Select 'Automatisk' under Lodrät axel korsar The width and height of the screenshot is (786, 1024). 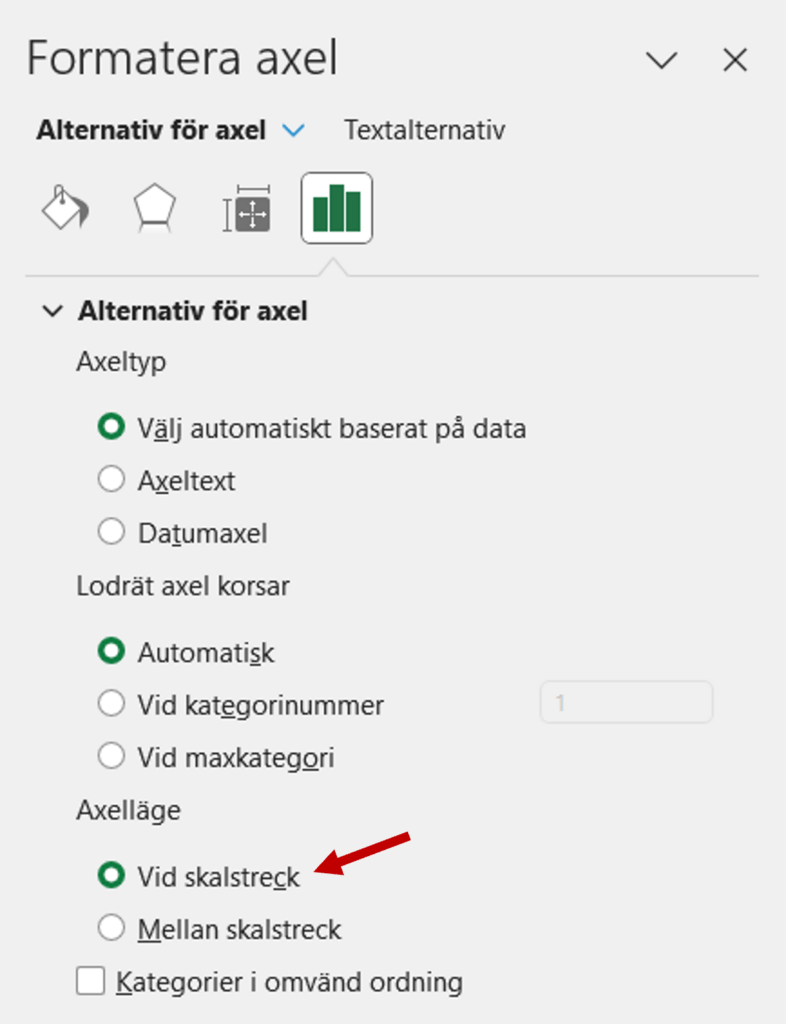coord(111,651)
